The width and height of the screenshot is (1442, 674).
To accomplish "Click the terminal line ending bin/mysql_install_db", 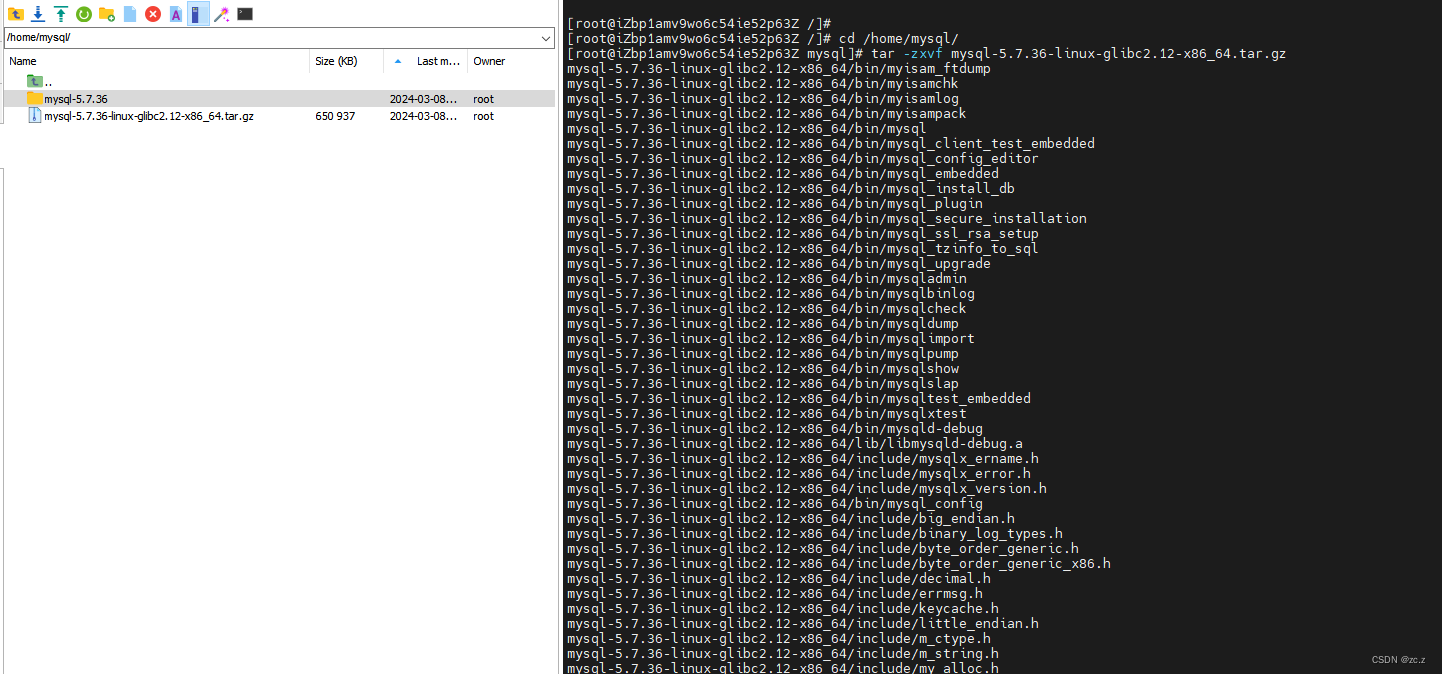I will tap(790, 188).
